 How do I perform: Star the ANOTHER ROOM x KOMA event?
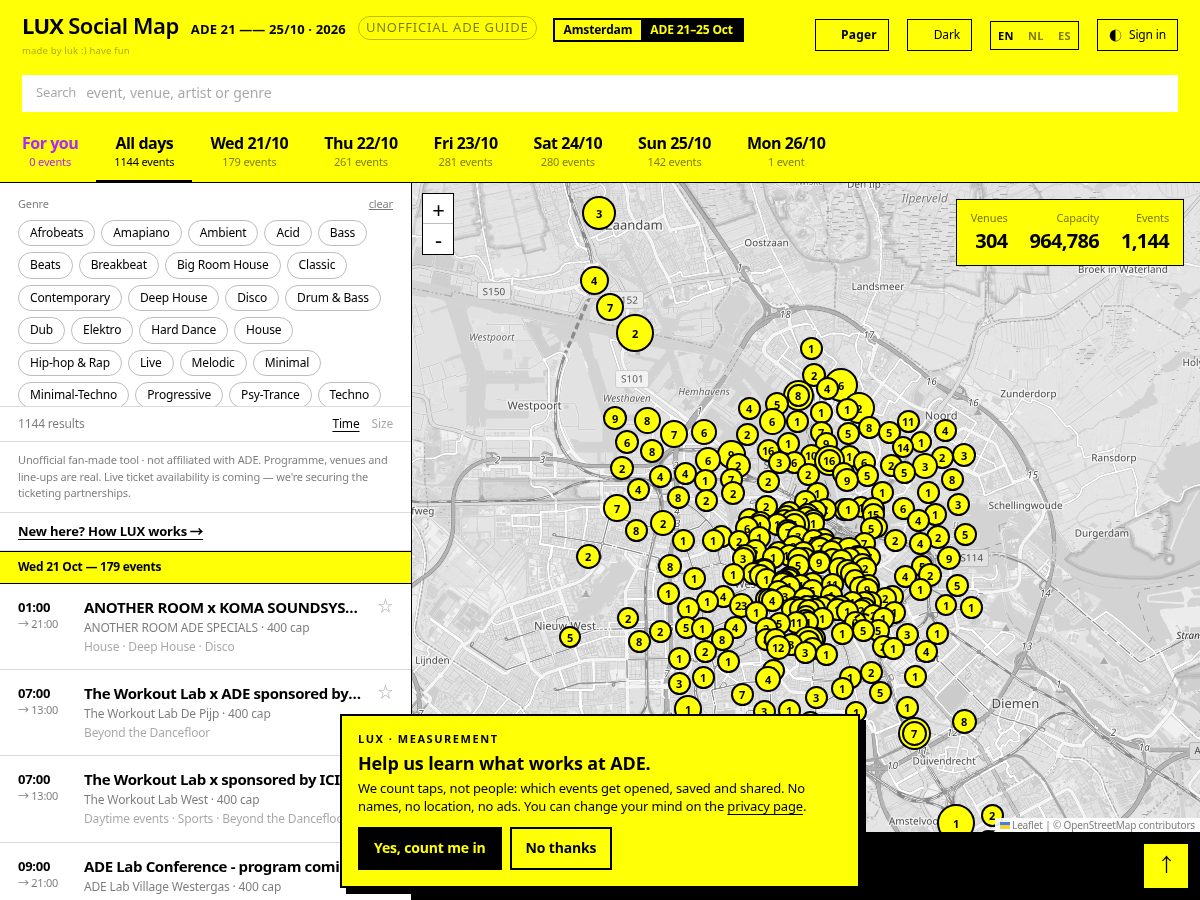pyautogui.click(x=385, y=606)
